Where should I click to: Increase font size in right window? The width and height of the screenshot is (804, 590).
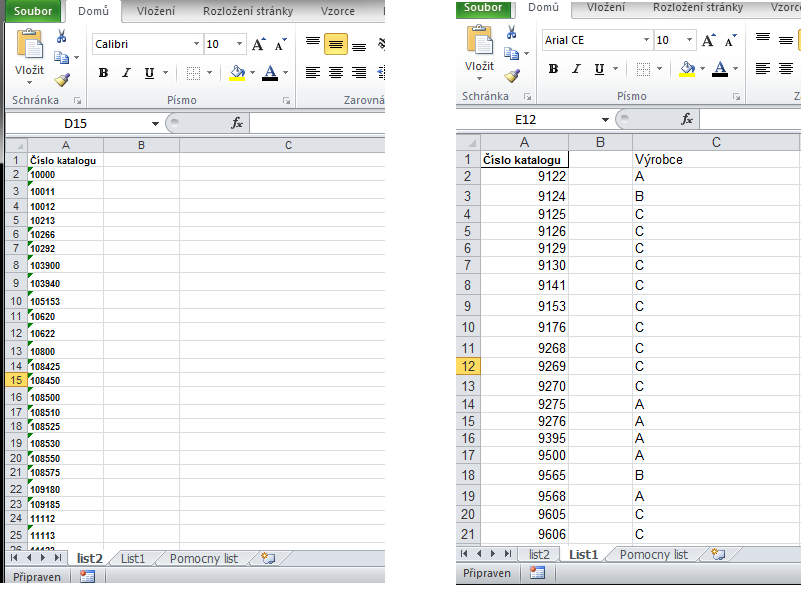(709, 40)
